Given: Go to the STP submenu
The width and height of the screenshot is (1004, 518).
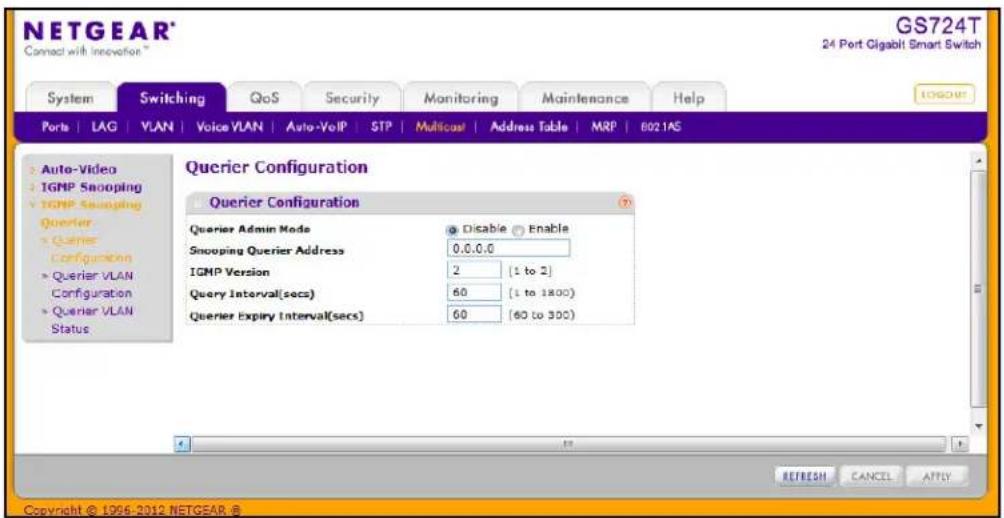Looking at the screenshot, I should coord(380,127).
